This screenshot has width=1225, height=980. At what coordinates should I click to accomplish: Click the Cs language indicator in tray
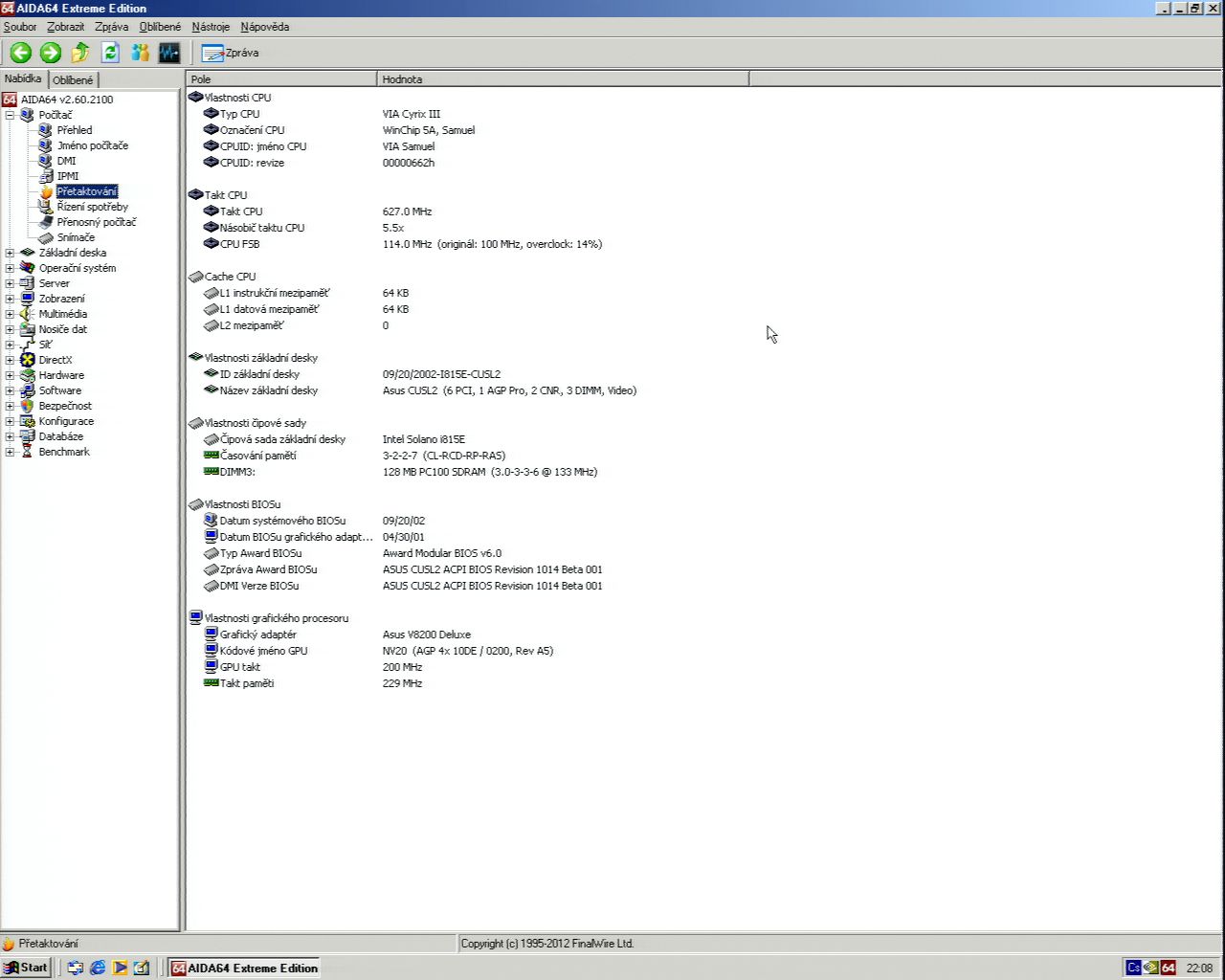click(1133, 968)
